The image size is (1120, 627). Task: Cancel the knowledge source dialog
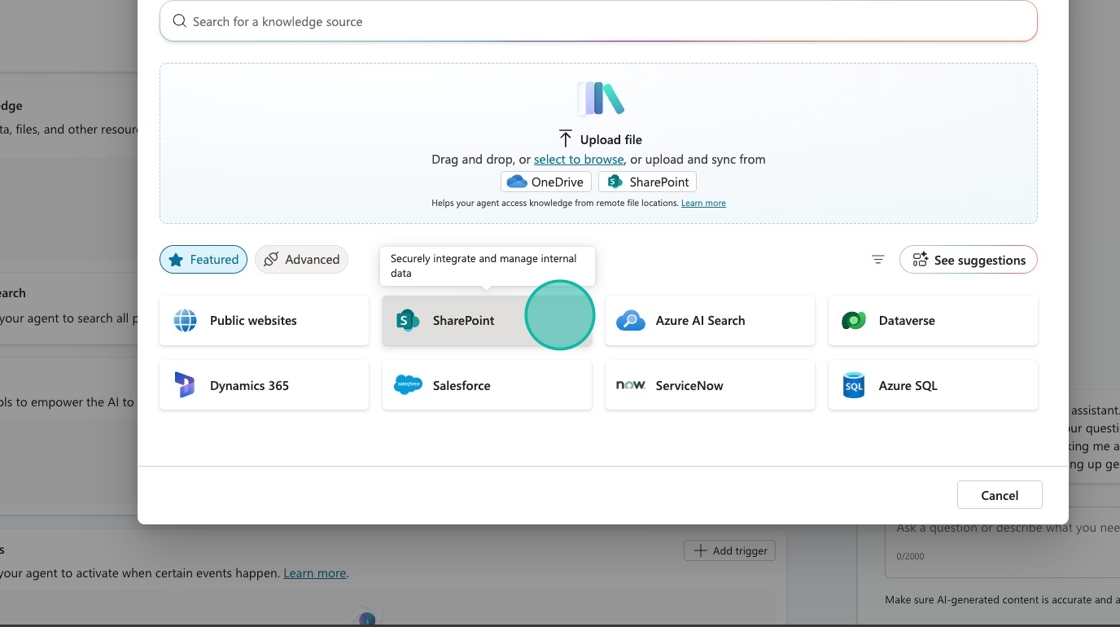pyautogui.click(x=999, y=495)
